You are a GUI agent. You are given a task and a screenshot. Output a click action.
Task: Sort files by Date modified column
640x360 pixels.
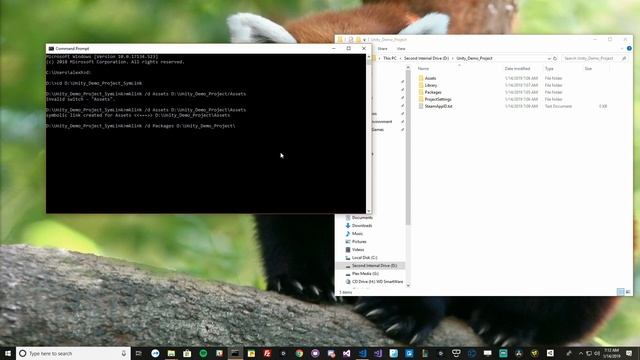(x=517, y=69)
